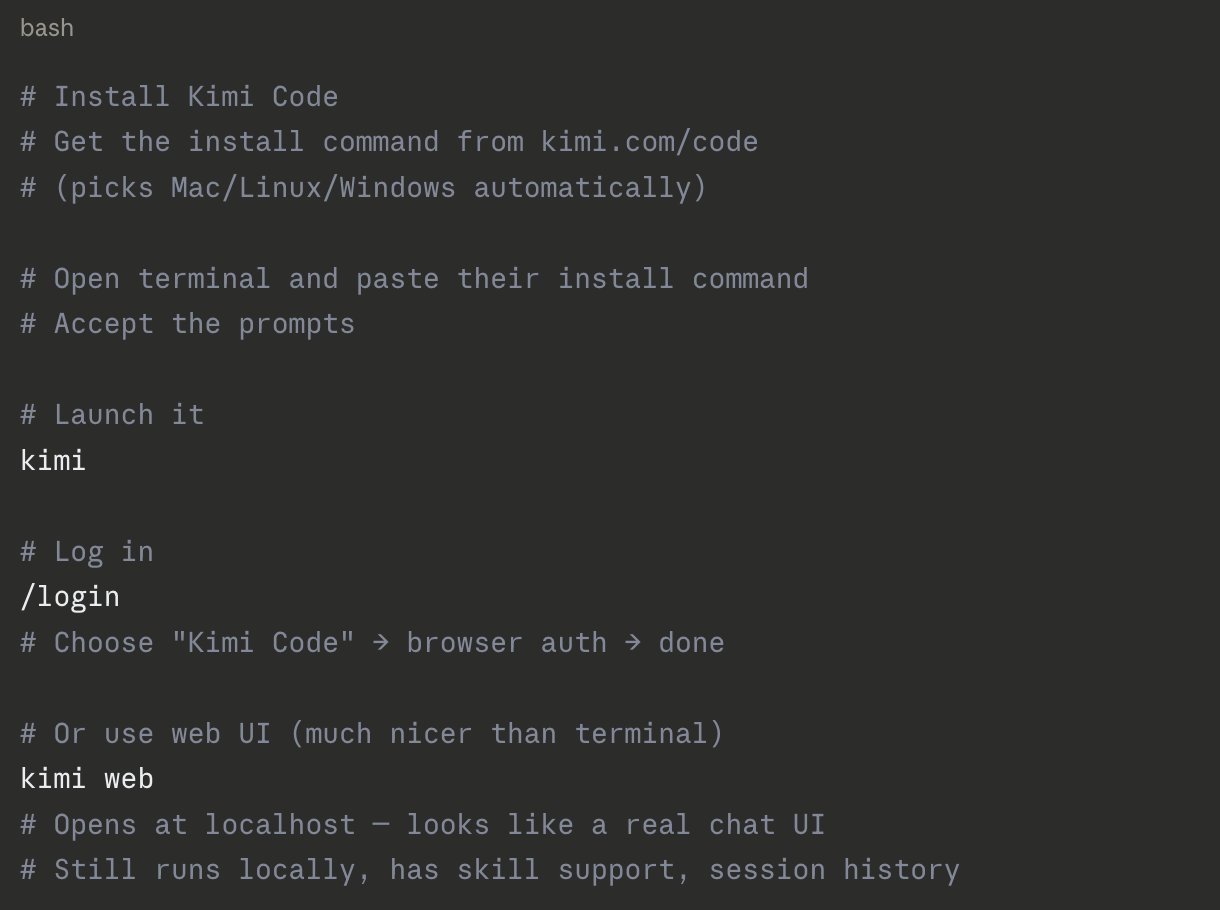Click the word "localhost" in the comment
The image size is (1220, 910).
280,825
